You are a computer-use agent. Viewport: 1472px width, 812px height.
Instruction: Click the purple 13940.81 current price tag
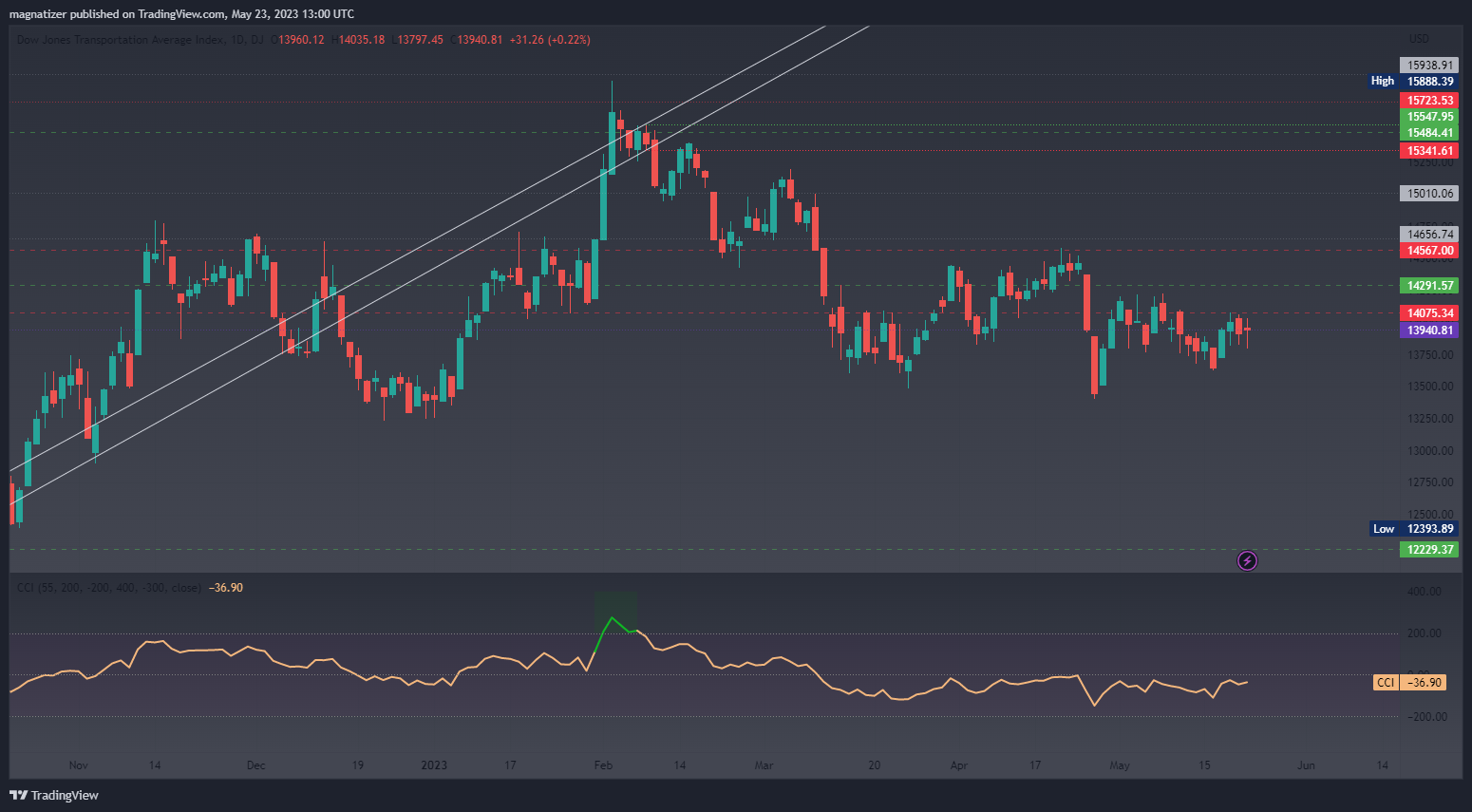click(1429, 330)
